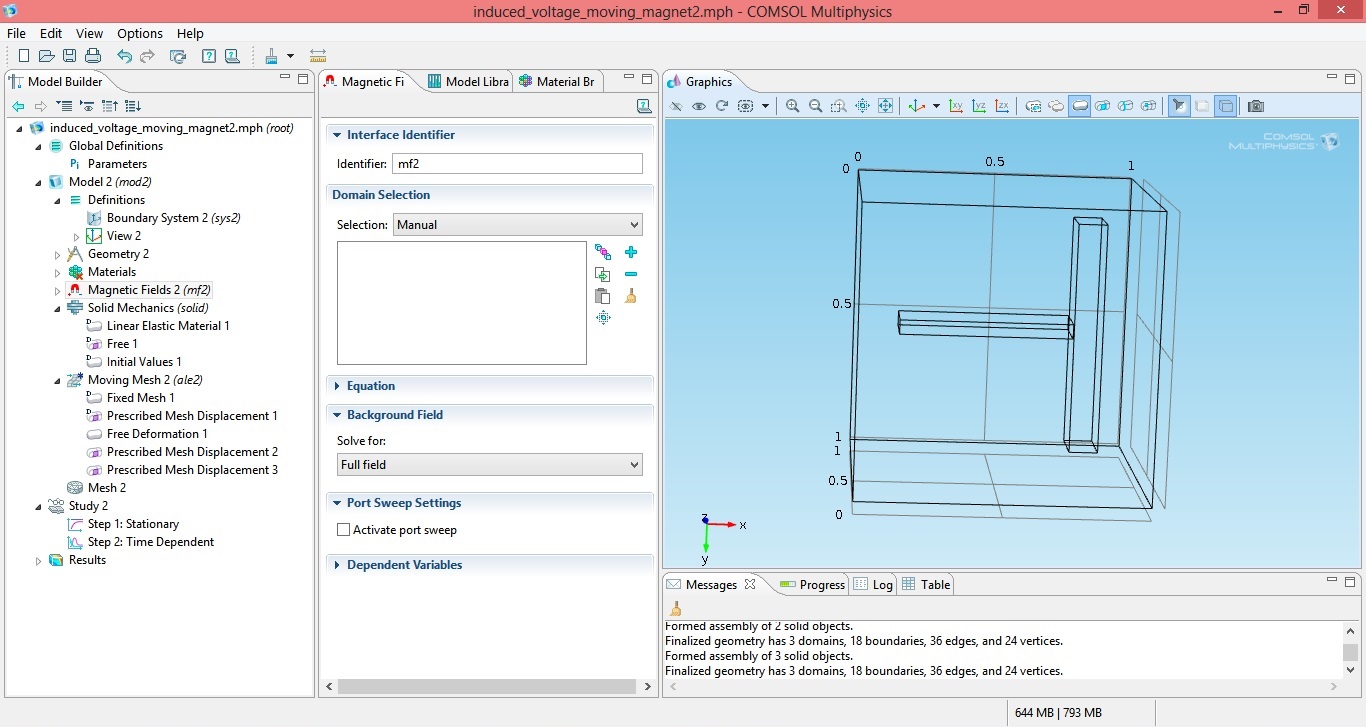Viewport: 1366px width, 727px height.
Task: Open the Selection dropdown showing Manual
Action: [517, 225]
